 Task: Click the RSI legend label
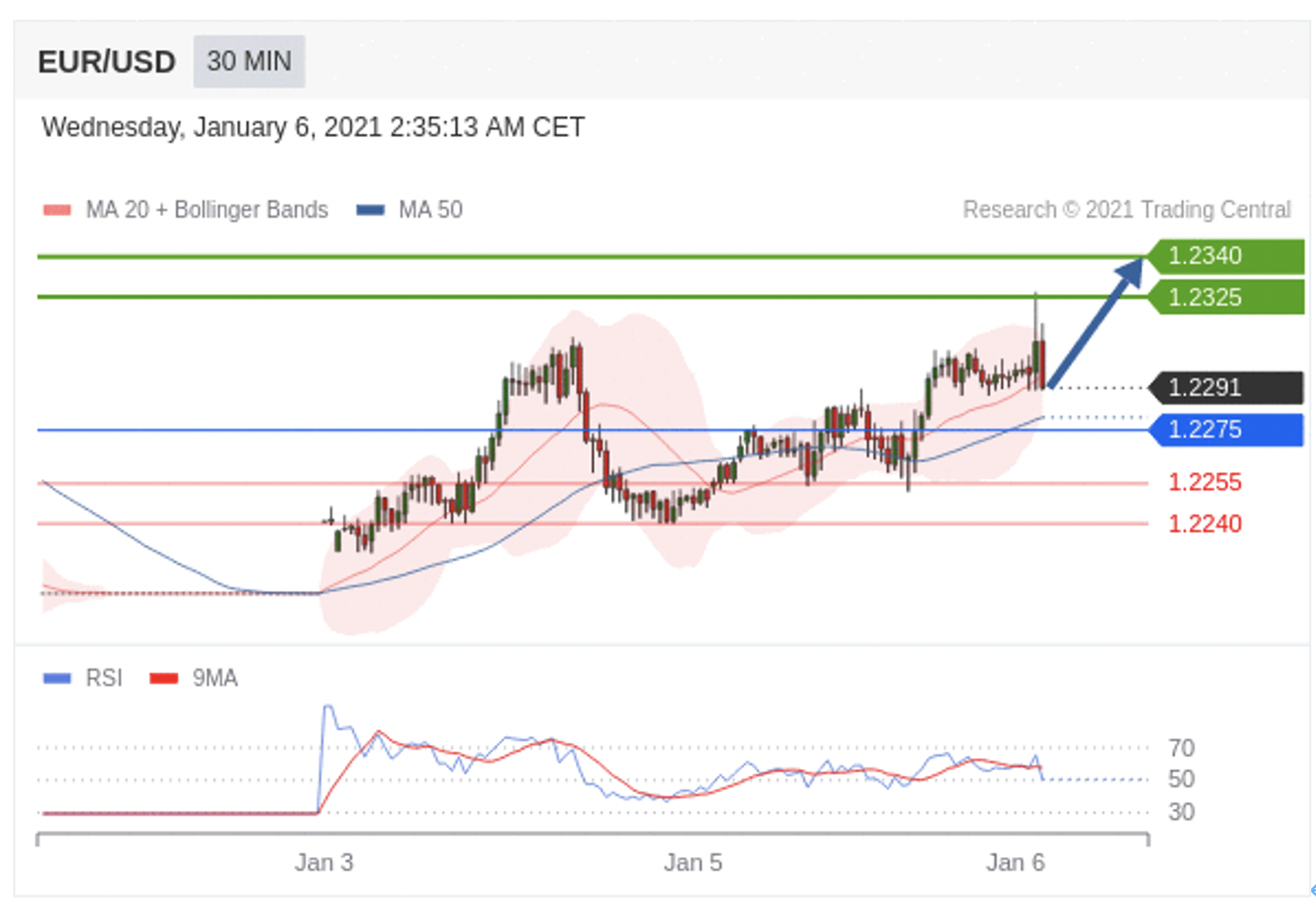coord(104,678)
